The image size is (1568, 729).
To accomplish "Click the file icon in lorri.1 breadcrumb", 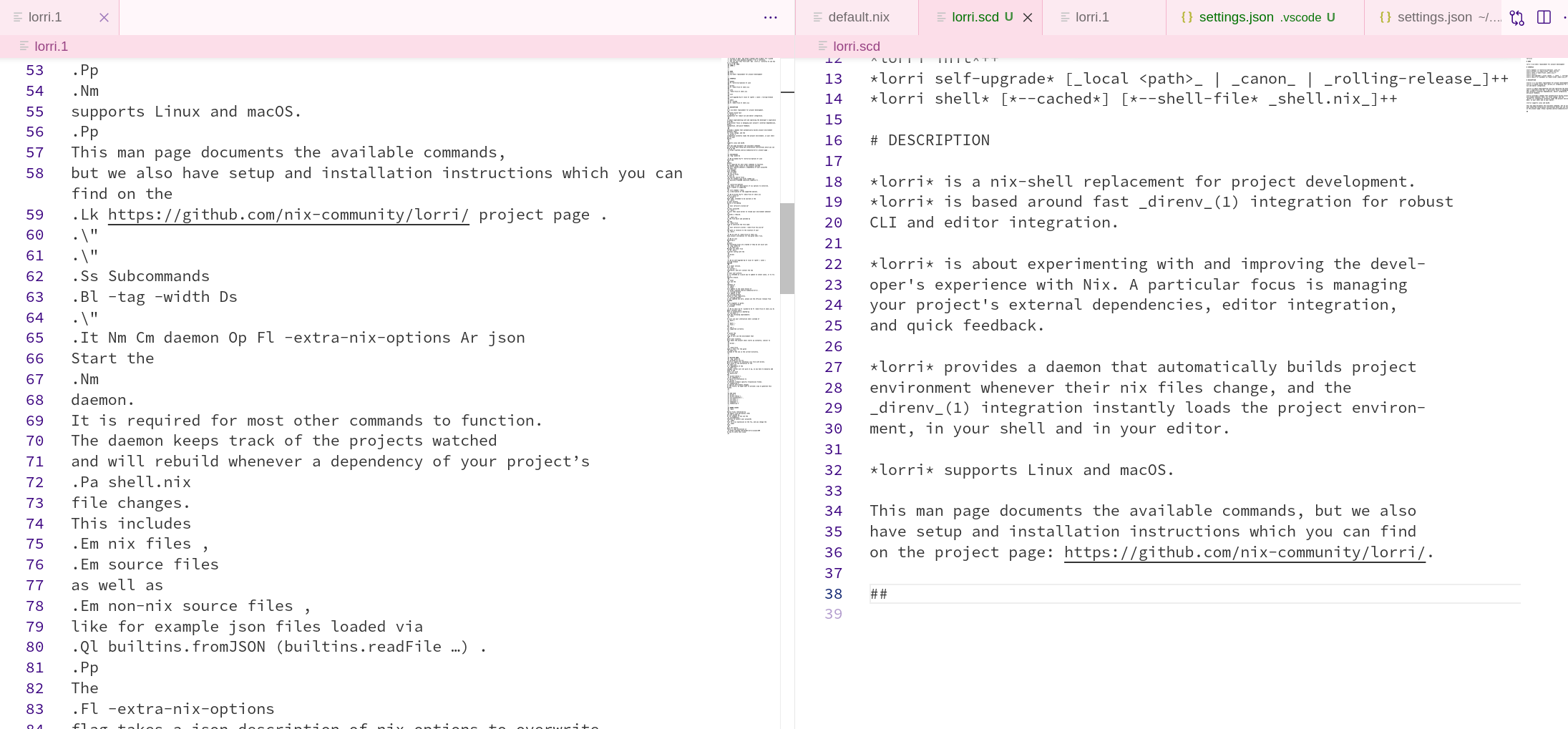I will point(24,47).
